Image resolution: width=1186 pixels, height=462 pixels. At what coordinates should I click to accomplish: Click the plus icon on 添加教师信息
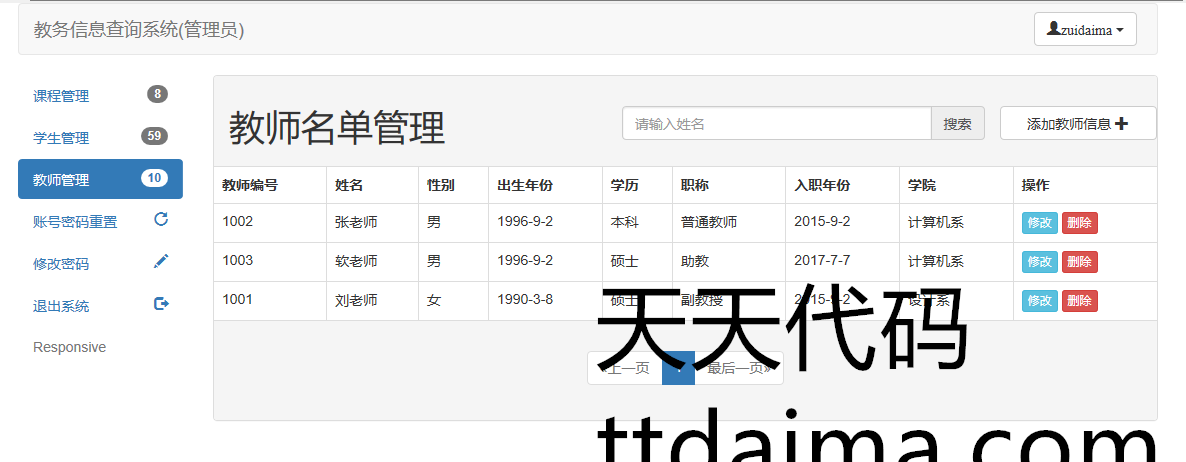pos(1121,124)
